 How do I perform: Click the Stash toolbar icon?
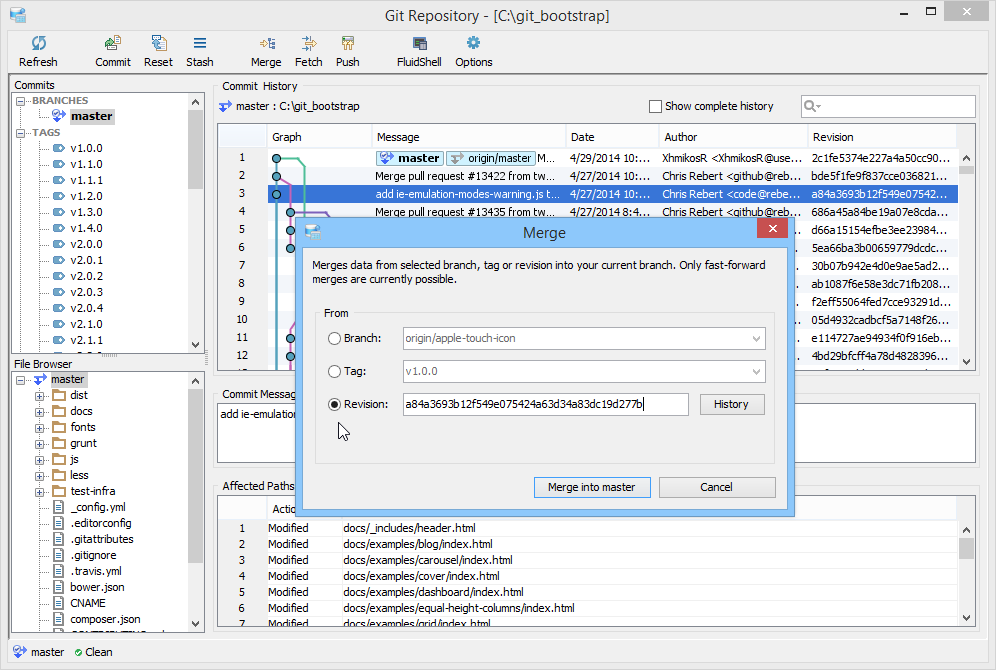199,43
